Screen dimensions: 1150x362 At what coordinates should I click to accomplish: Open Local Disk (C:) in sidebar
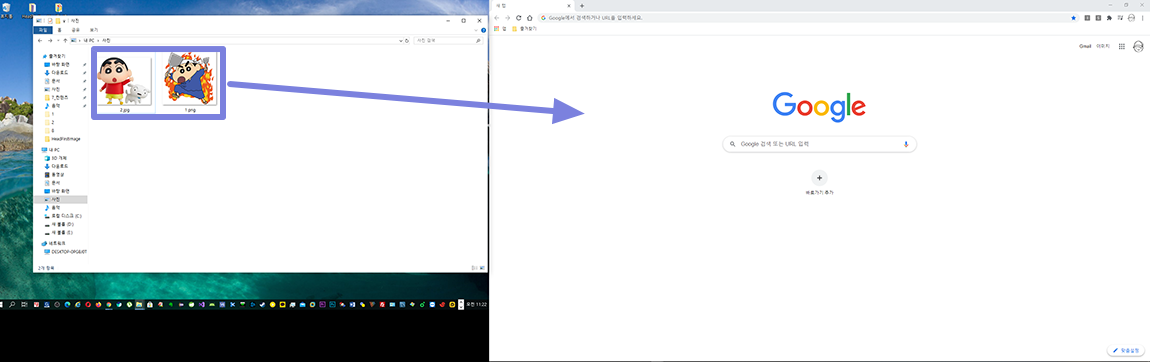(x=62, y=215)
